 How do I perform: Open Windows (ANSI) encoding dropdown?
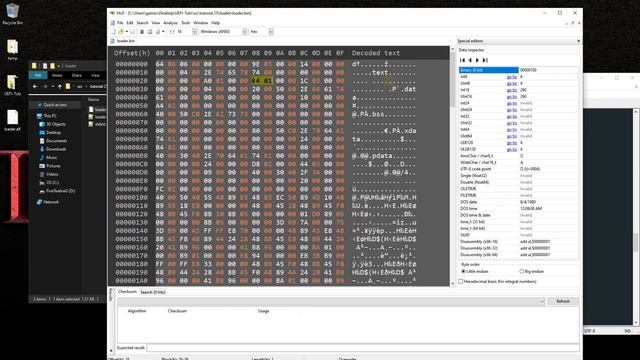coord(245,31)
